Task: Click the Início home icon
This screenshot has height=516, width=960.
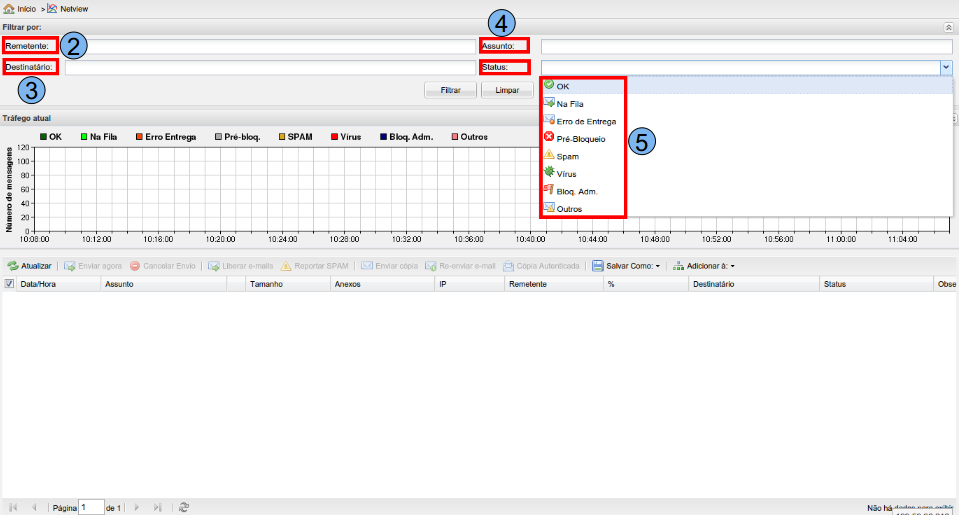Action: pos(9,8)
